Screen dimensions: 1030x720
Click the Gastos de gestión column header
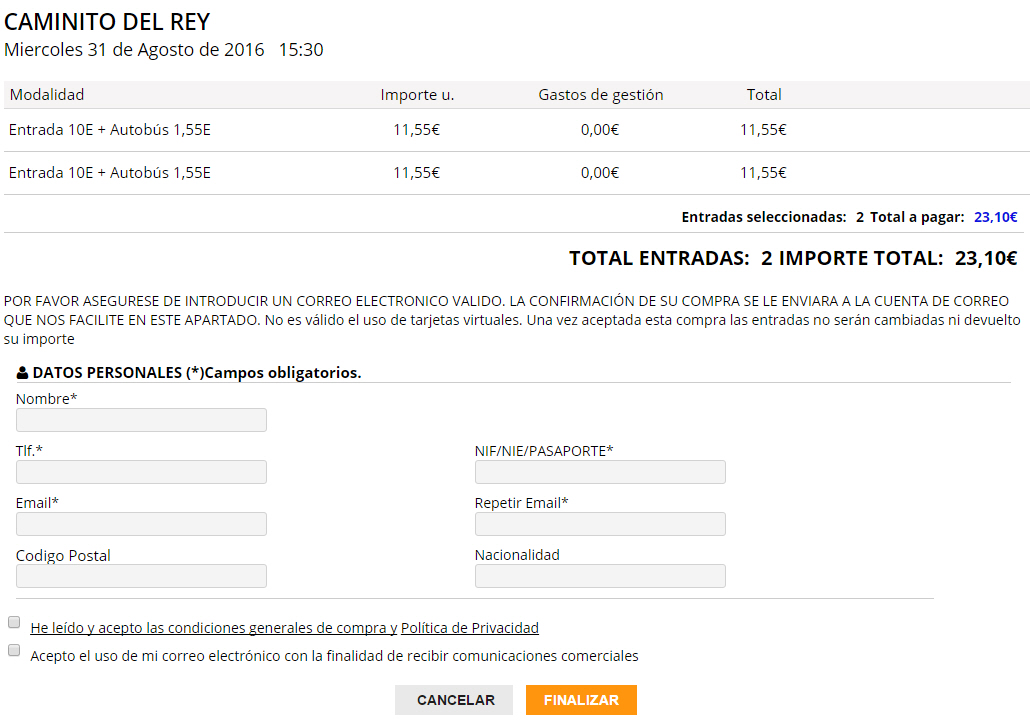[600, 95]
